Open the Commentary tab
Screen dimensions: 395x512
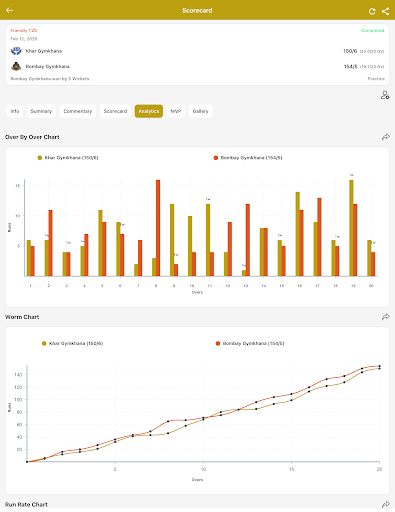coord(78,111)
